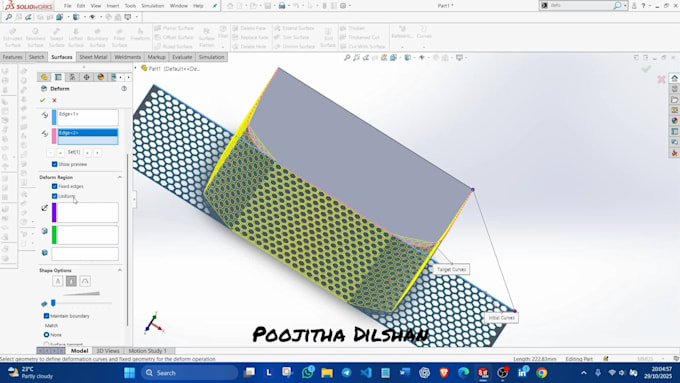Viewport: 680px width, 383px height.
Task: Click the Delete Face button
Action: 249,28
